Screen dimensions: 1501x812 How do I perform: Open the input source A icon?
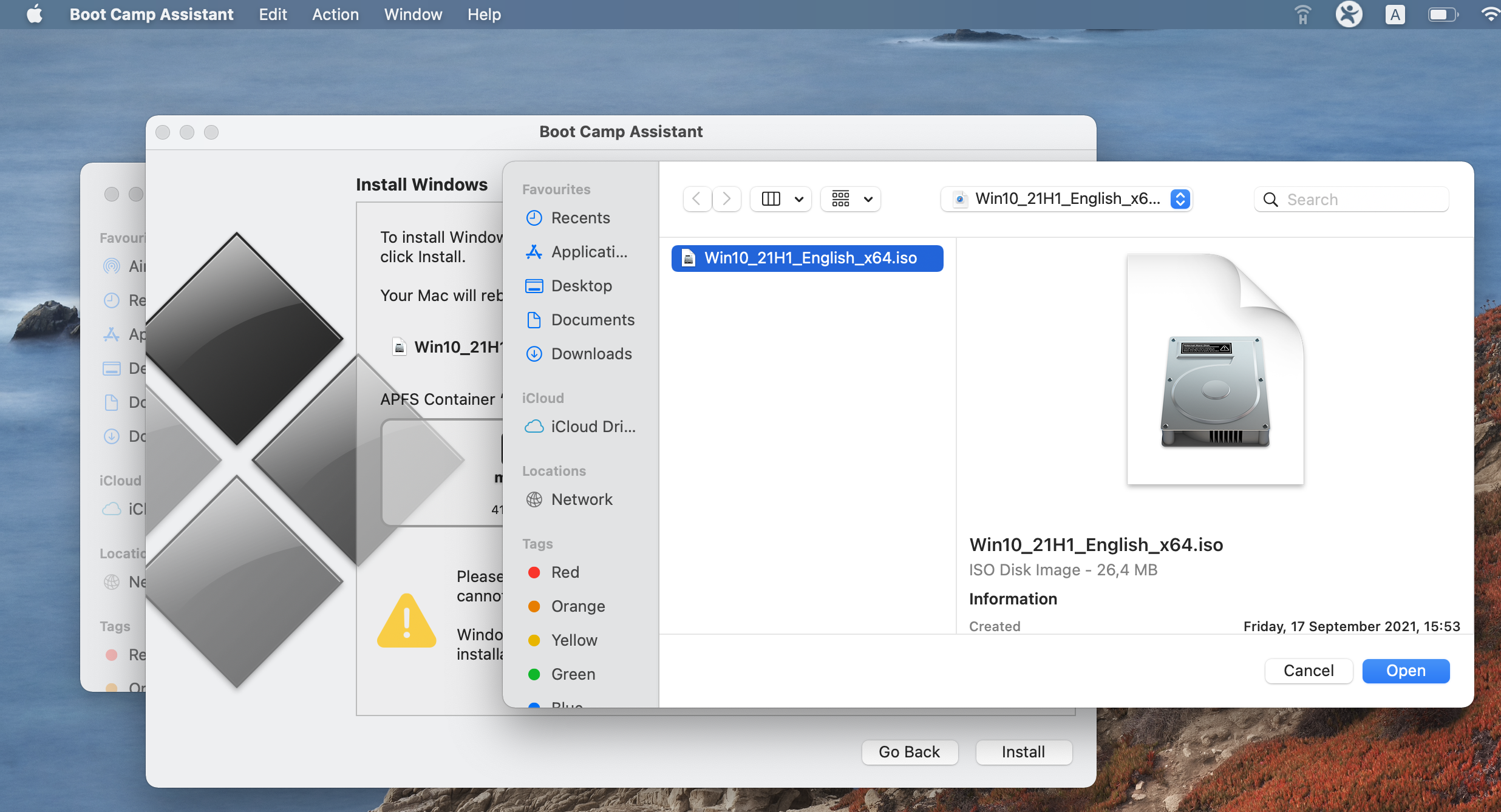tap(1395, 14)
